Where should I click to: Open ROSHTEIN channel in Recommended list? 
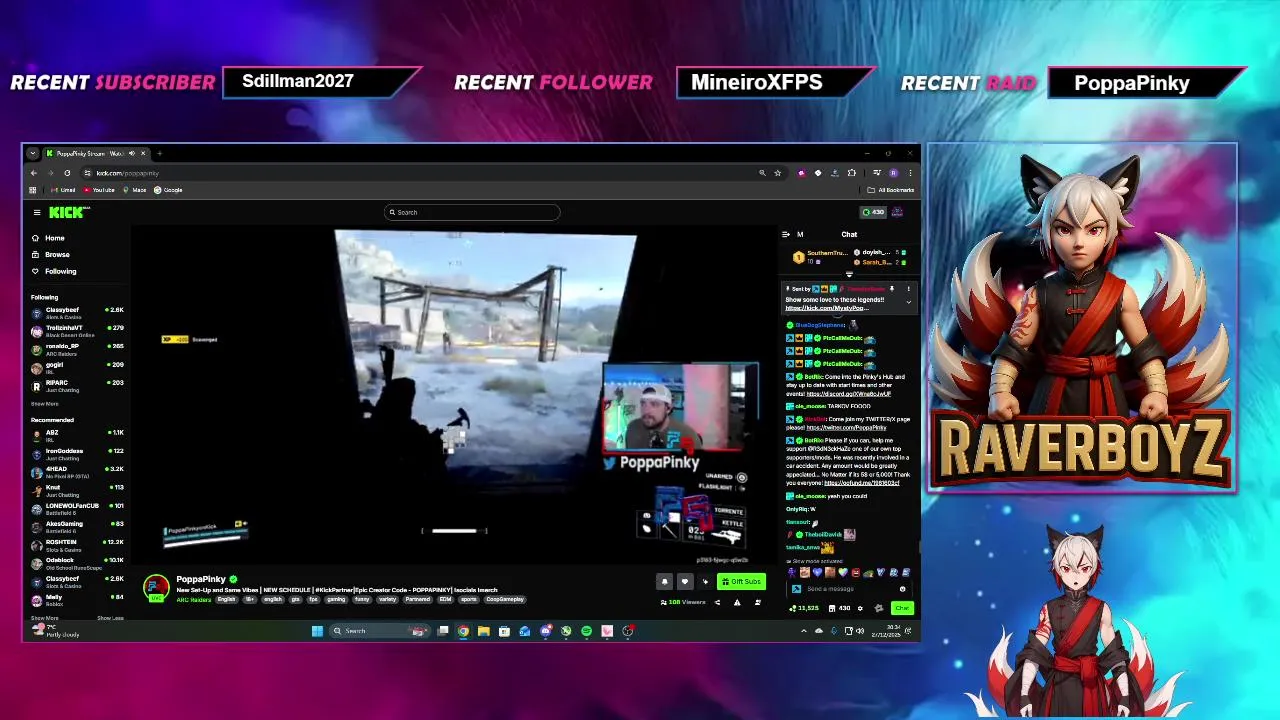click(78, 545)
